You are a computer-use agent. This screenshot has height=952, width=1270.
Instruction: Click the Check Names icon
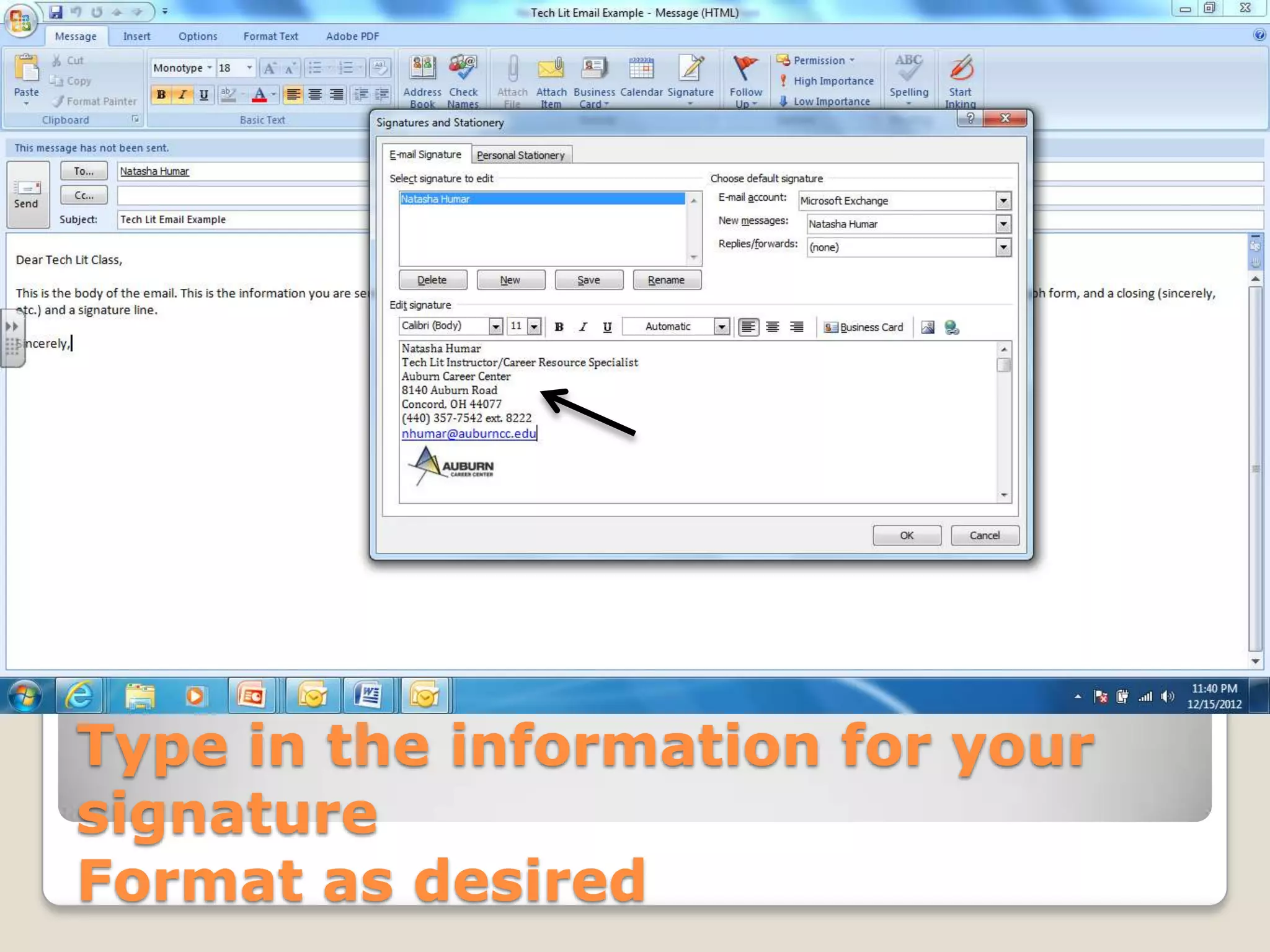pos(463,81)
